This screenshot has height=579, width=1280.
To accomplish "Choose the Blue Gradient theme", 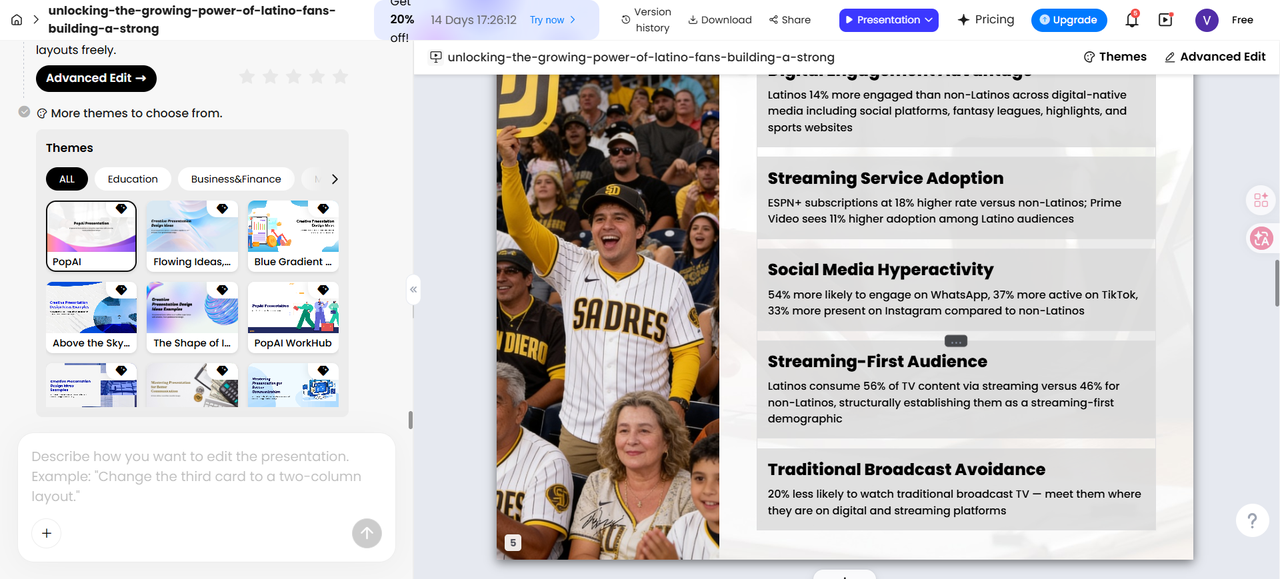I will [293, 236].
